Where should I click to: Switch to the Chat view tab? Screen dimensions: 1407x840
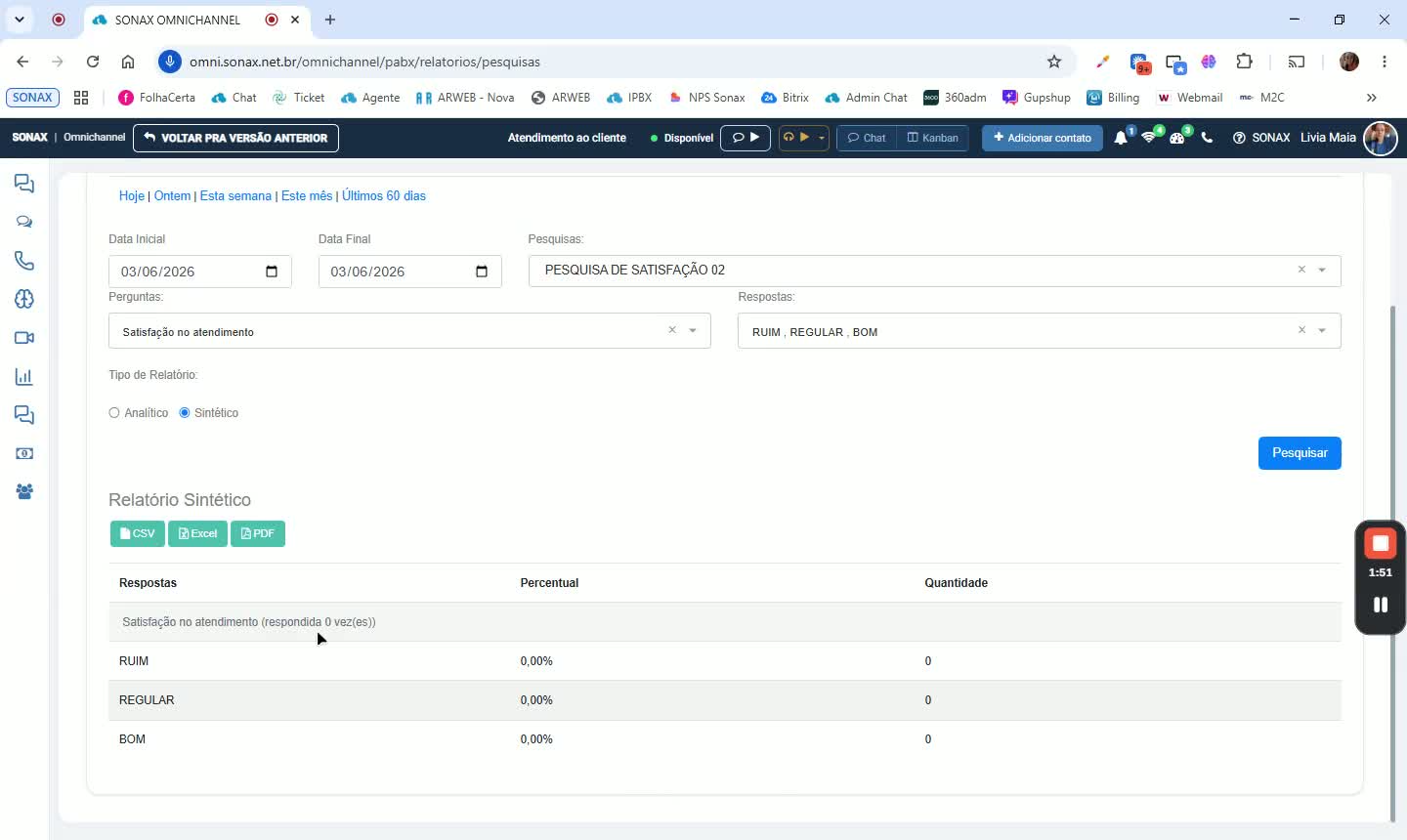point(867,138)
